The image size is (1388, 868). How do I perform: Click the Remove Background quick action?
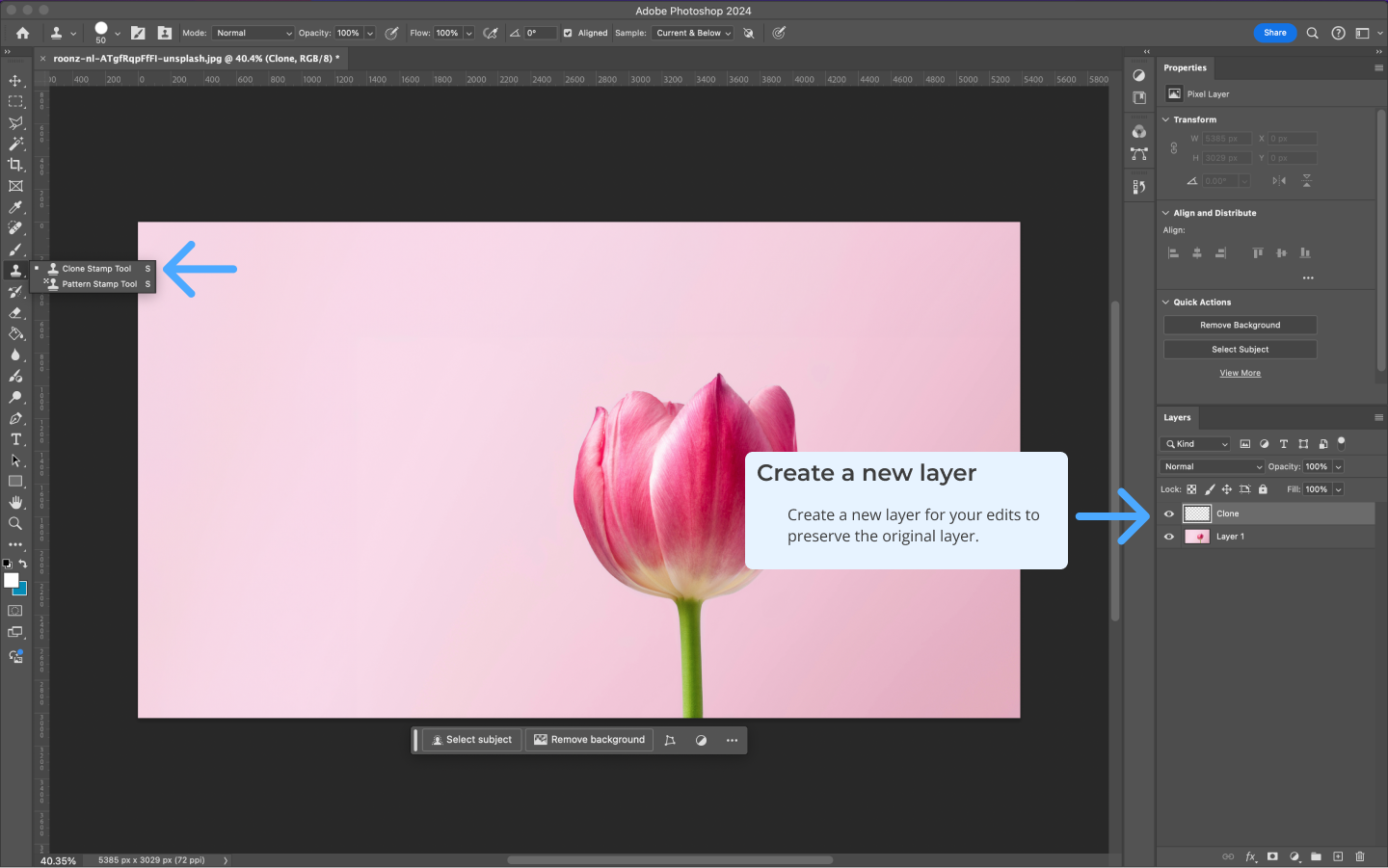click(x=1240, y=326)
